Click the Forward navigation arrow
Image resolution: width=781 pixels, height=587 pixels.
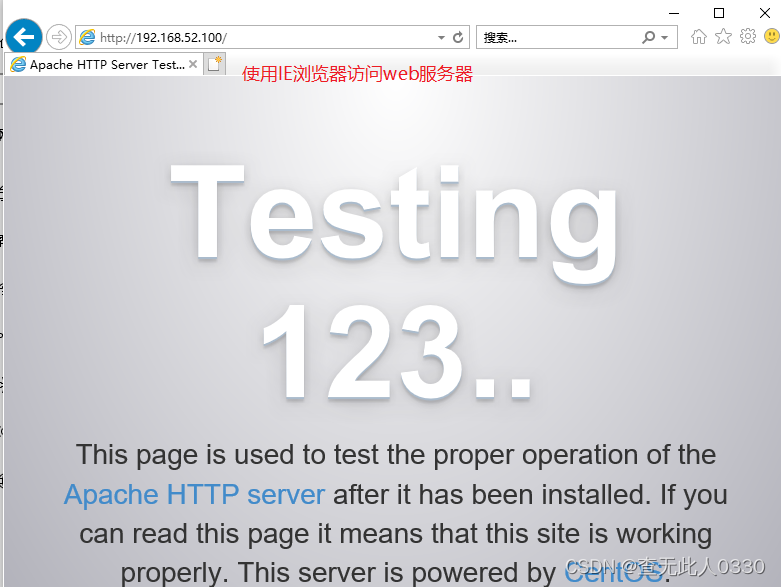tap(59, 37)
